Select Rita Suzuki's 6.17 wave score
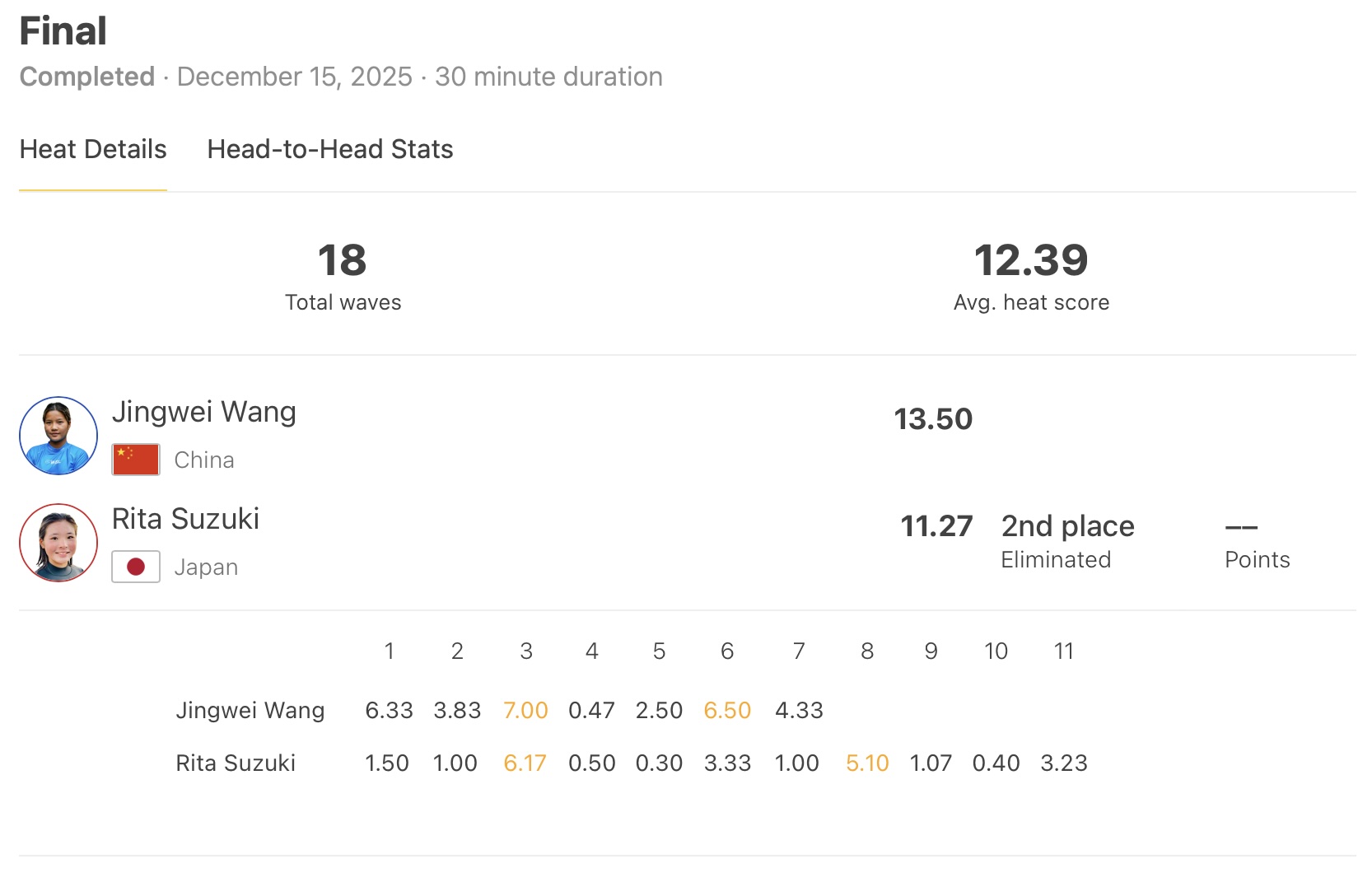Image resolution: width=1372 pixels, height=873 pixels. 525,763
